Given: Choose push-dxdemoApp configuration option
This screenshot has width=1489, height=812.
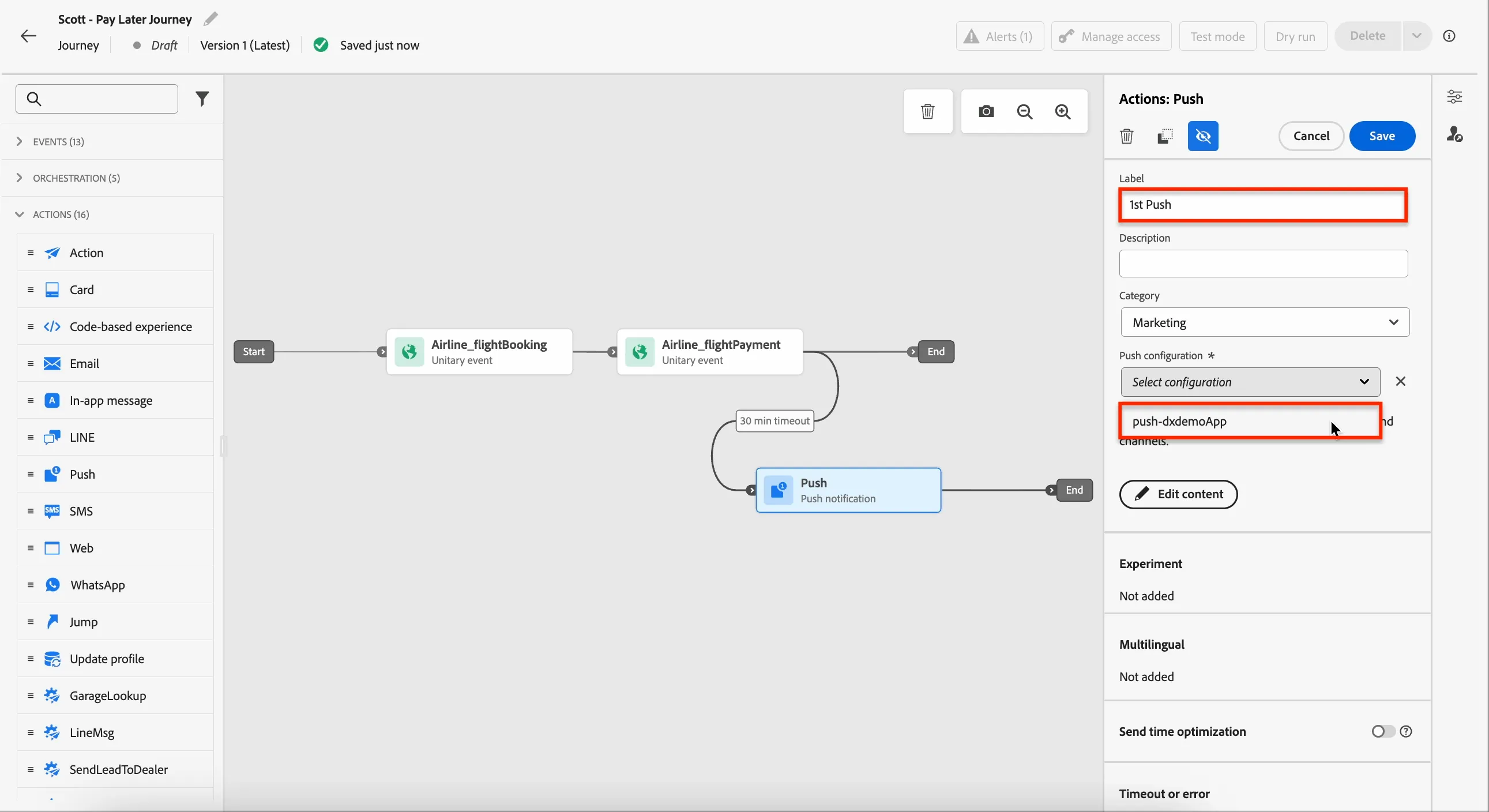Looking at the screenshot, I should click(x=1250, y=421).
